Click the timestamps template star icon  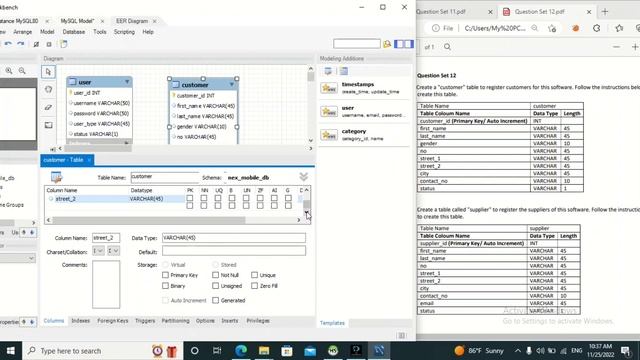click(x=329, y=88)
